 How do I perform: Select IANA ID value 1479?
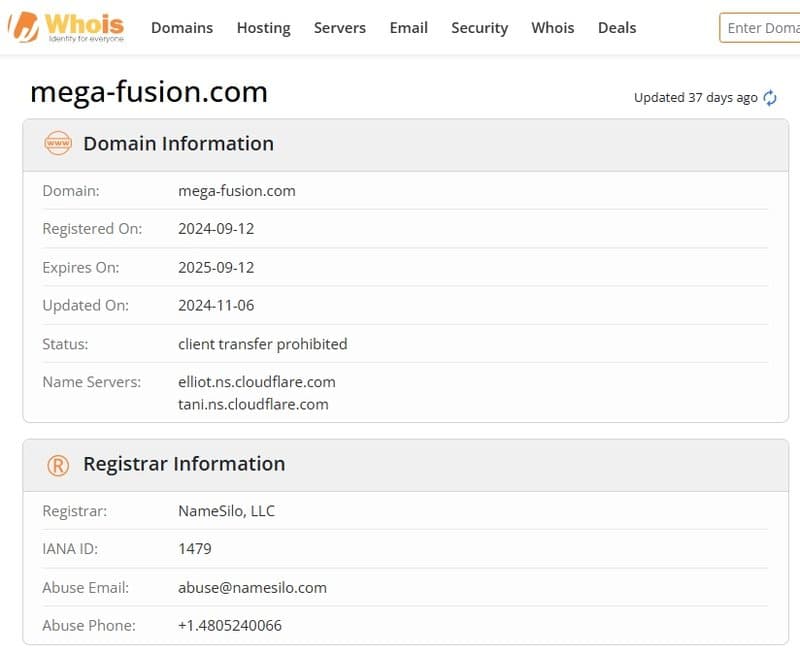pyautogui.click(x=194, y=548)
